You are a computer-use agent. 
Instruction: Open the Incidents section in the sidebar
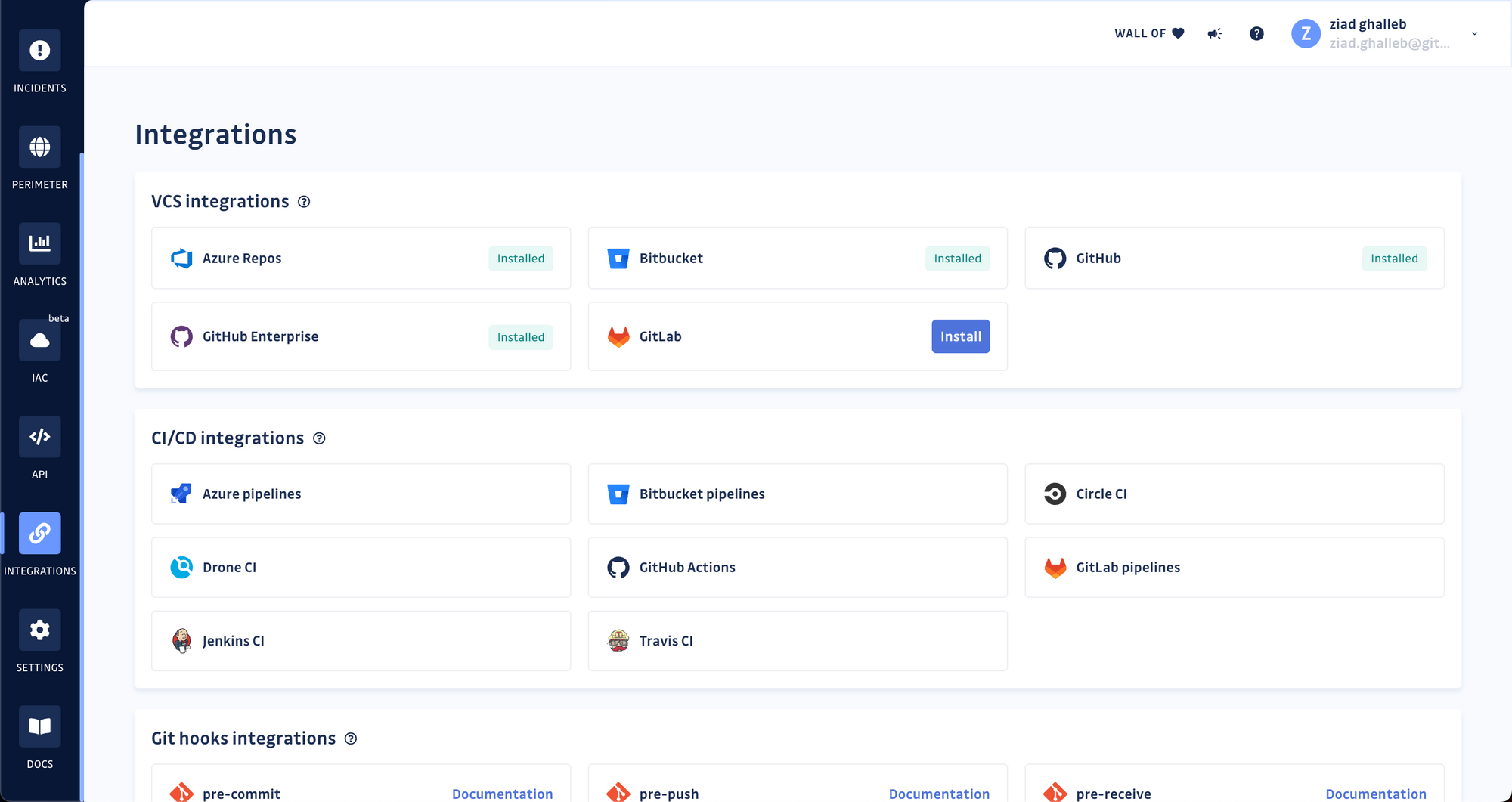39,51
